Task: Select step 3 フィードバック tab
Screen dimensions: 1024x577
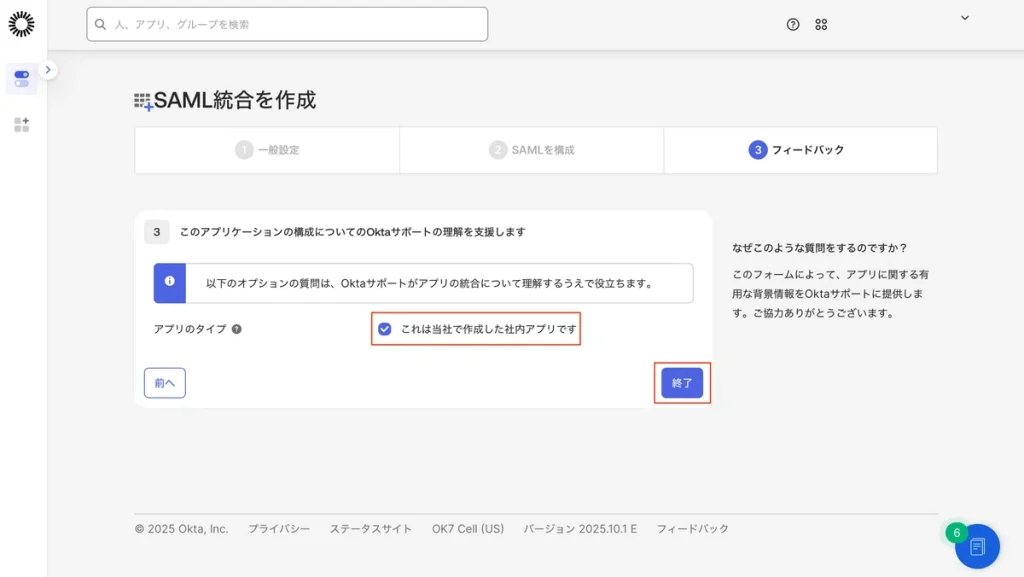Action: click(797, 150)
